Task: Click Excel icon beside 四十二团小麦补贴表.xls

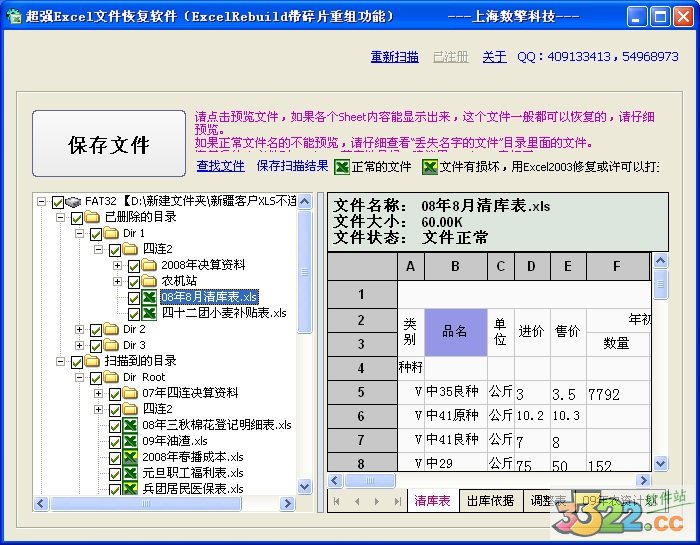Action: pos(149,313)
